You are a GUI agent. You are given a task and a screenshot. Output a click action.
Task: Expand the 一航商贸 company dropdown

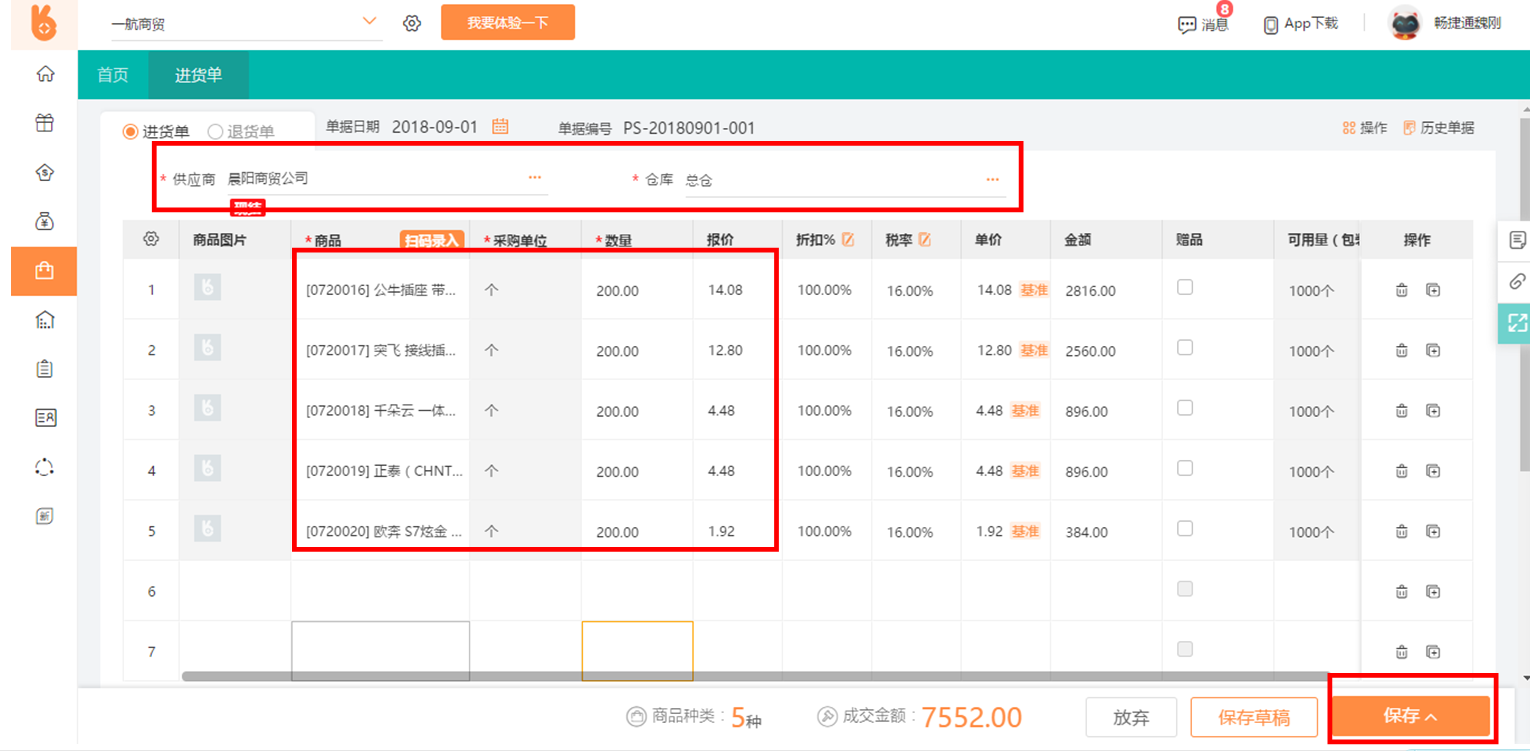tap(369, 22)
